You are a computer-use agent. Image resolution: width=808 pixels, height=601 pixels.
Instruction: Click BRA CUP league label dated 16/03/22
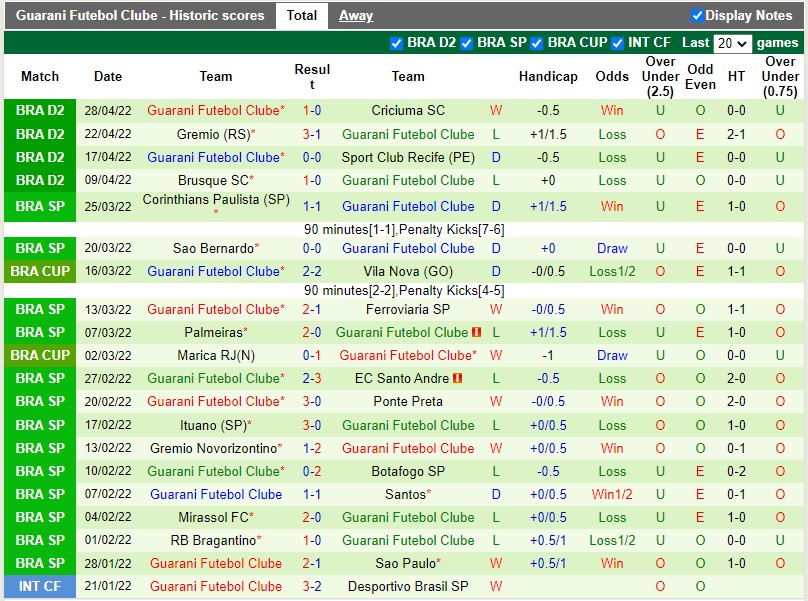pos(40,271)
